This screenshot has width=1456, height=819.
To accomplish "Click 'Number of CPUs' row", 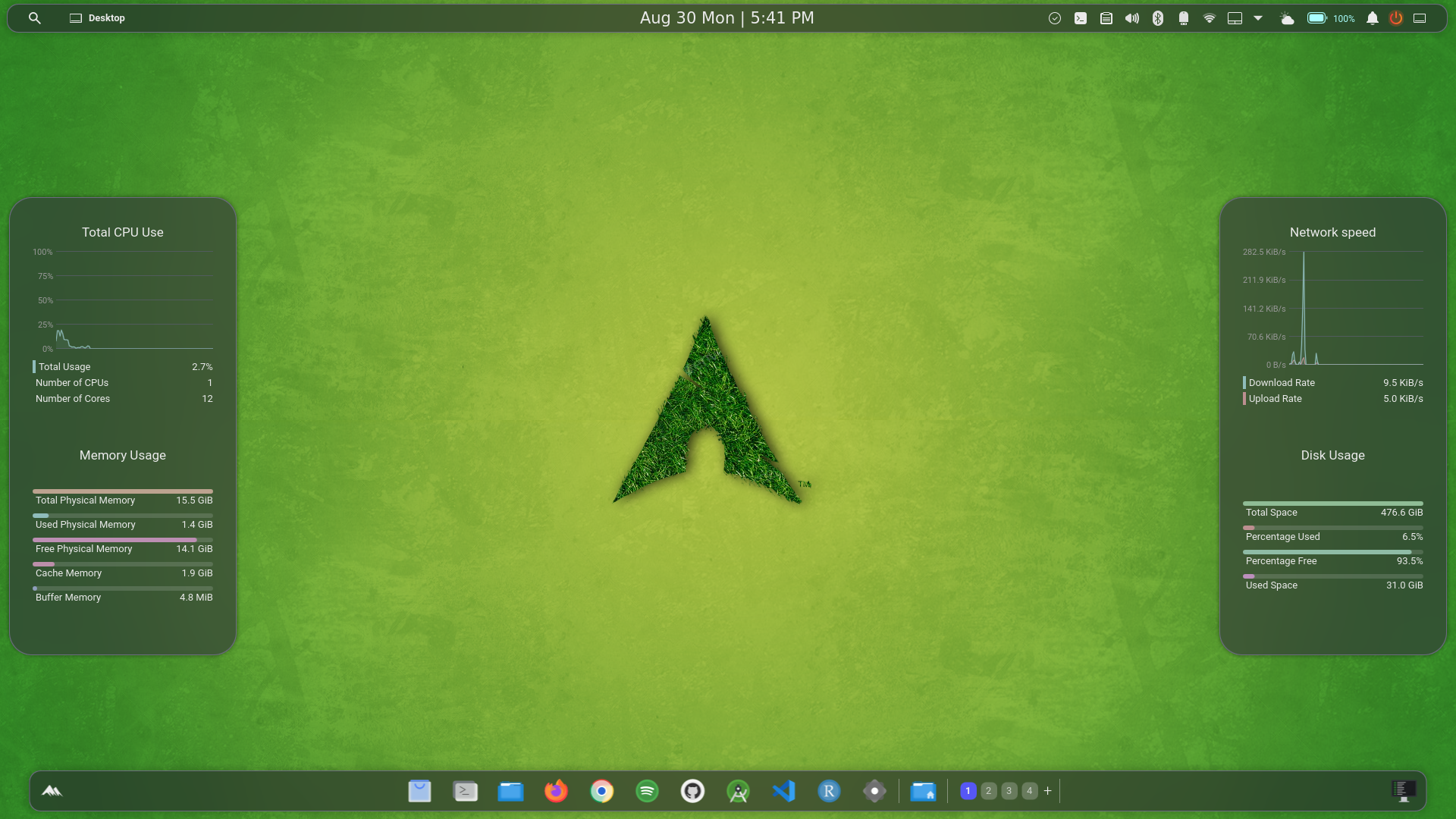I will click(x=123, y=382).
